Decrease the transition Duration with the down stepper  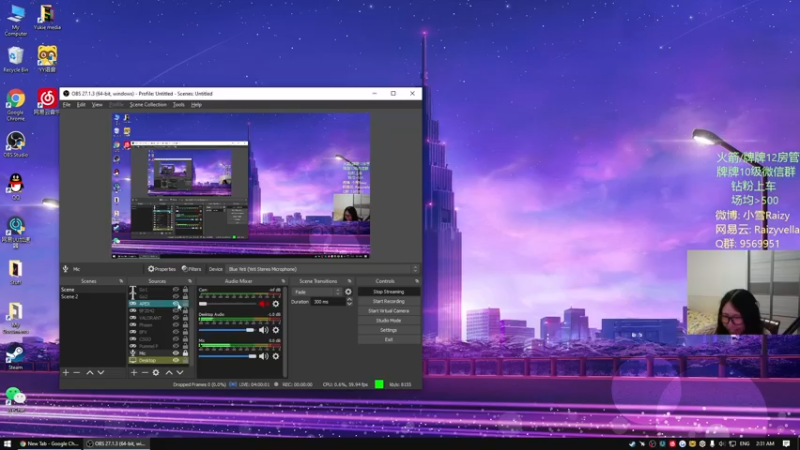point(349,304)
